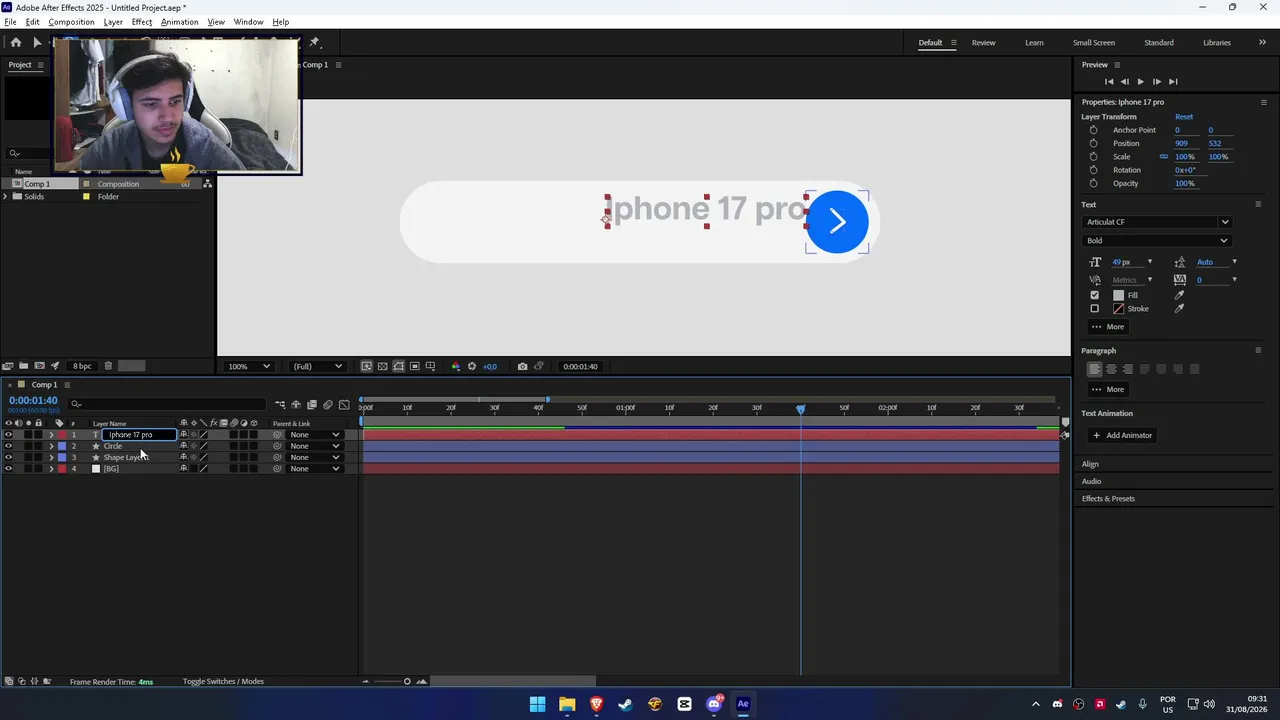Toggle the Position stopwatch
This screenshot has width=1280, height=720.
pos(1093,143)
